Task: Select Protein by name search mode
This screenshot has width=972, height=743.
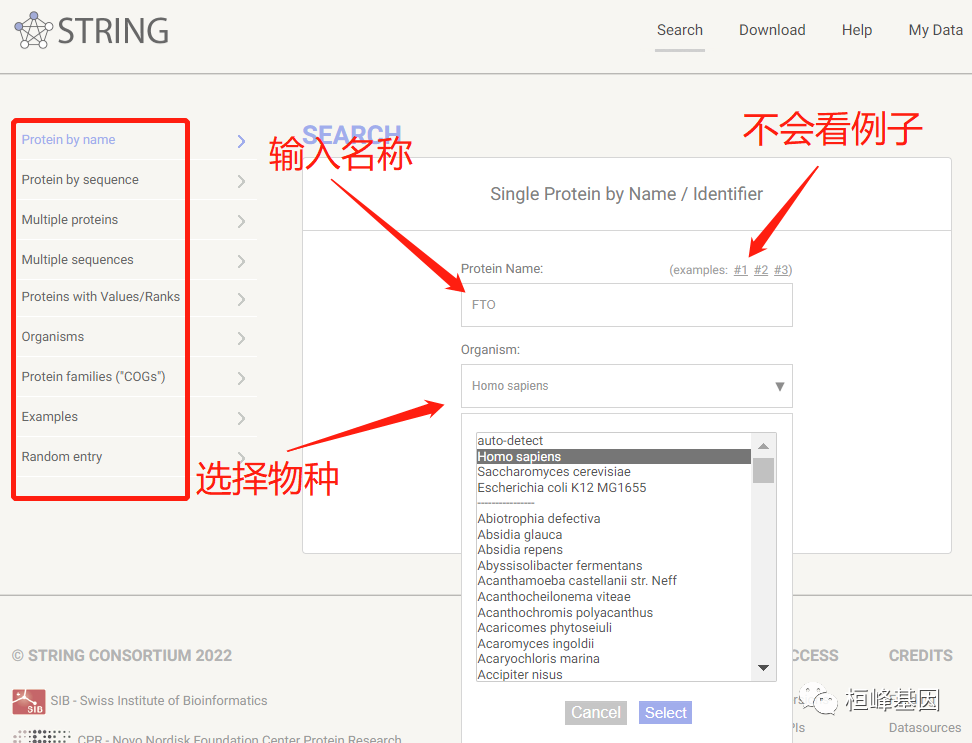Action: [x=68, y=139]
